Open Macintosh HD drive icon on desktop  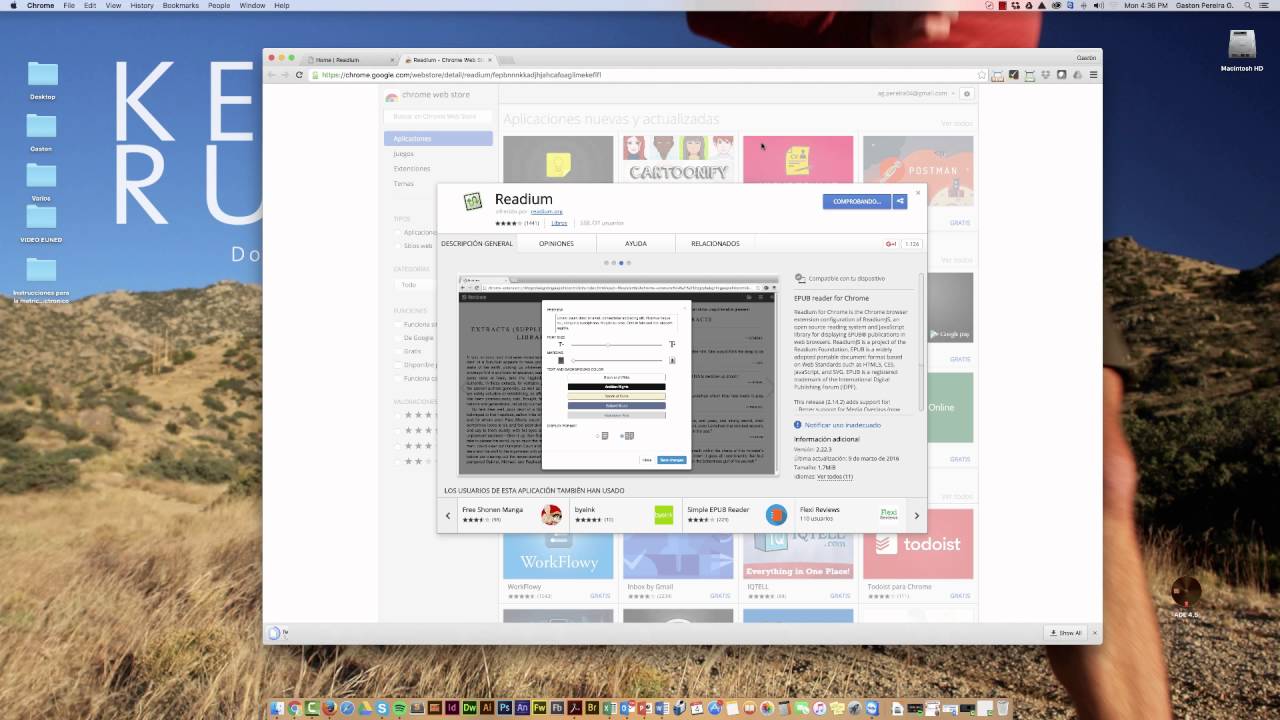click(x=1242, y=45)
